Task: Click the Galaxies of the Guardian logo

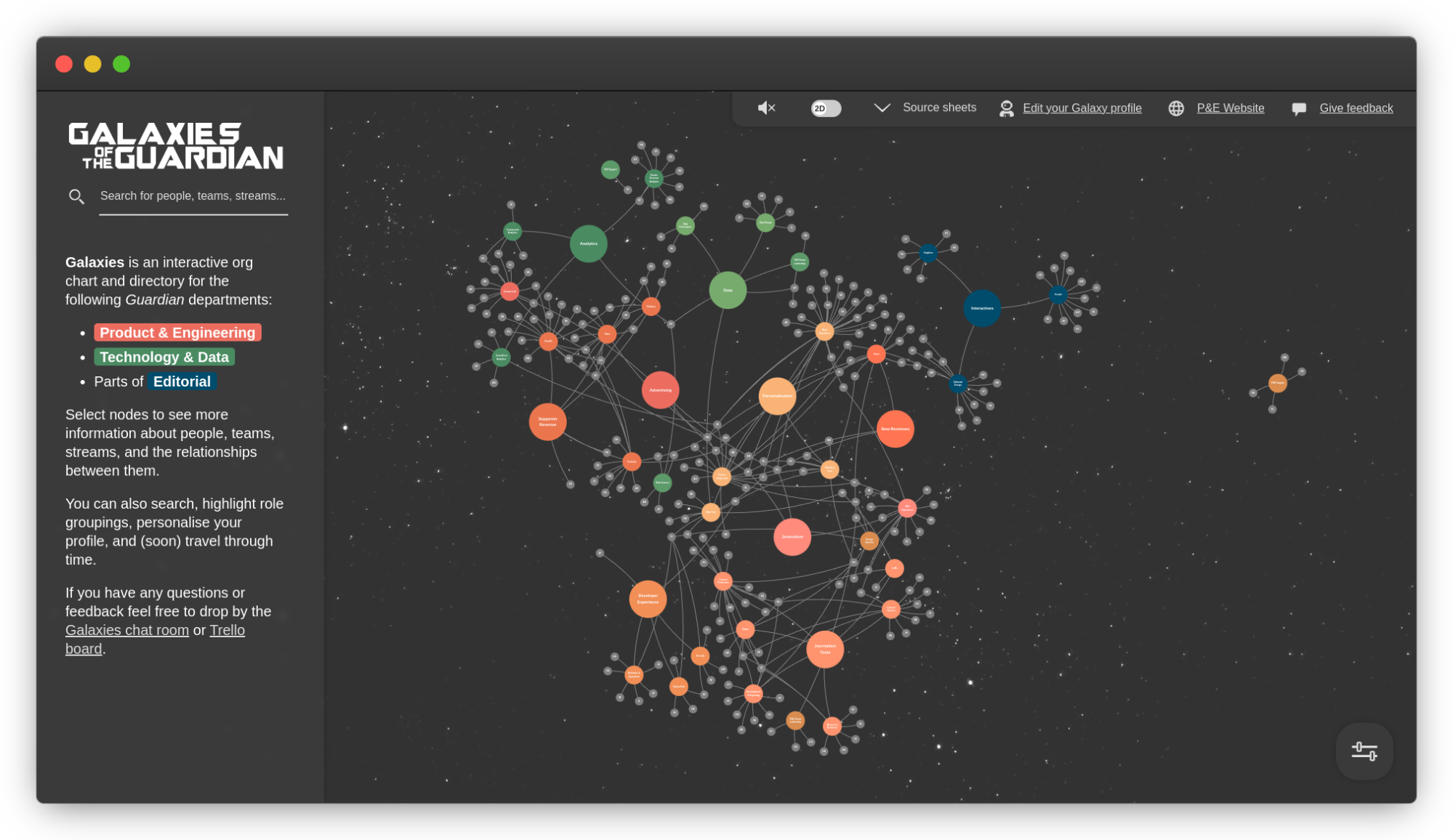Action: pyautogui.click(x=174, y=145)
